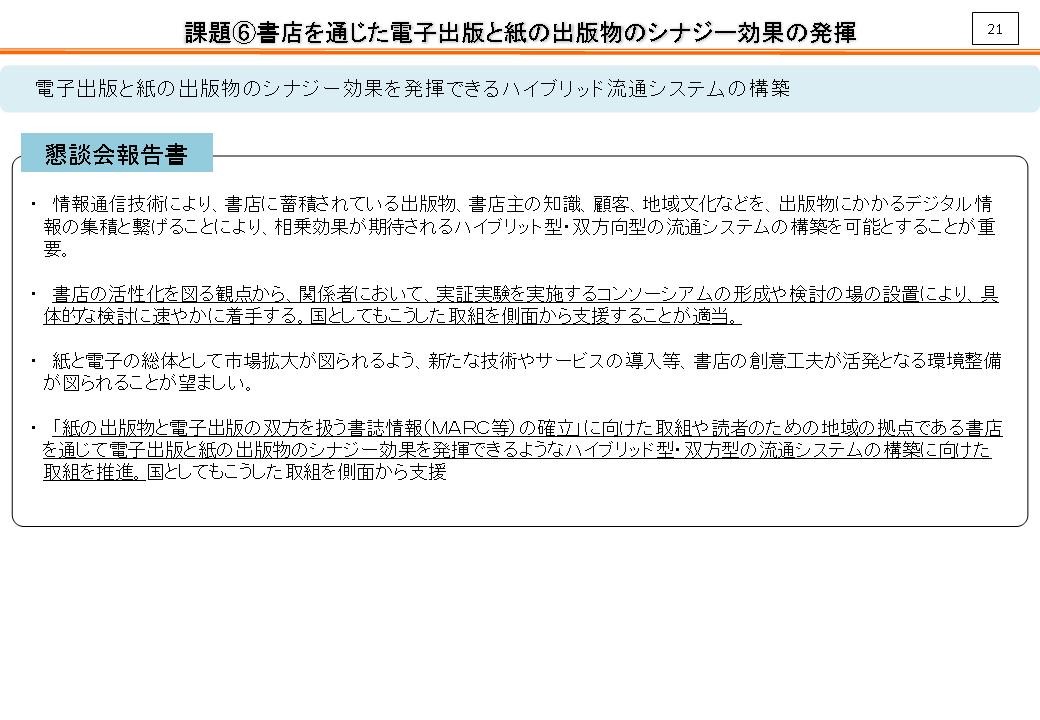The image size is (1040, 720).
Task: Click the page number 21 box
Action: point(995,29)
